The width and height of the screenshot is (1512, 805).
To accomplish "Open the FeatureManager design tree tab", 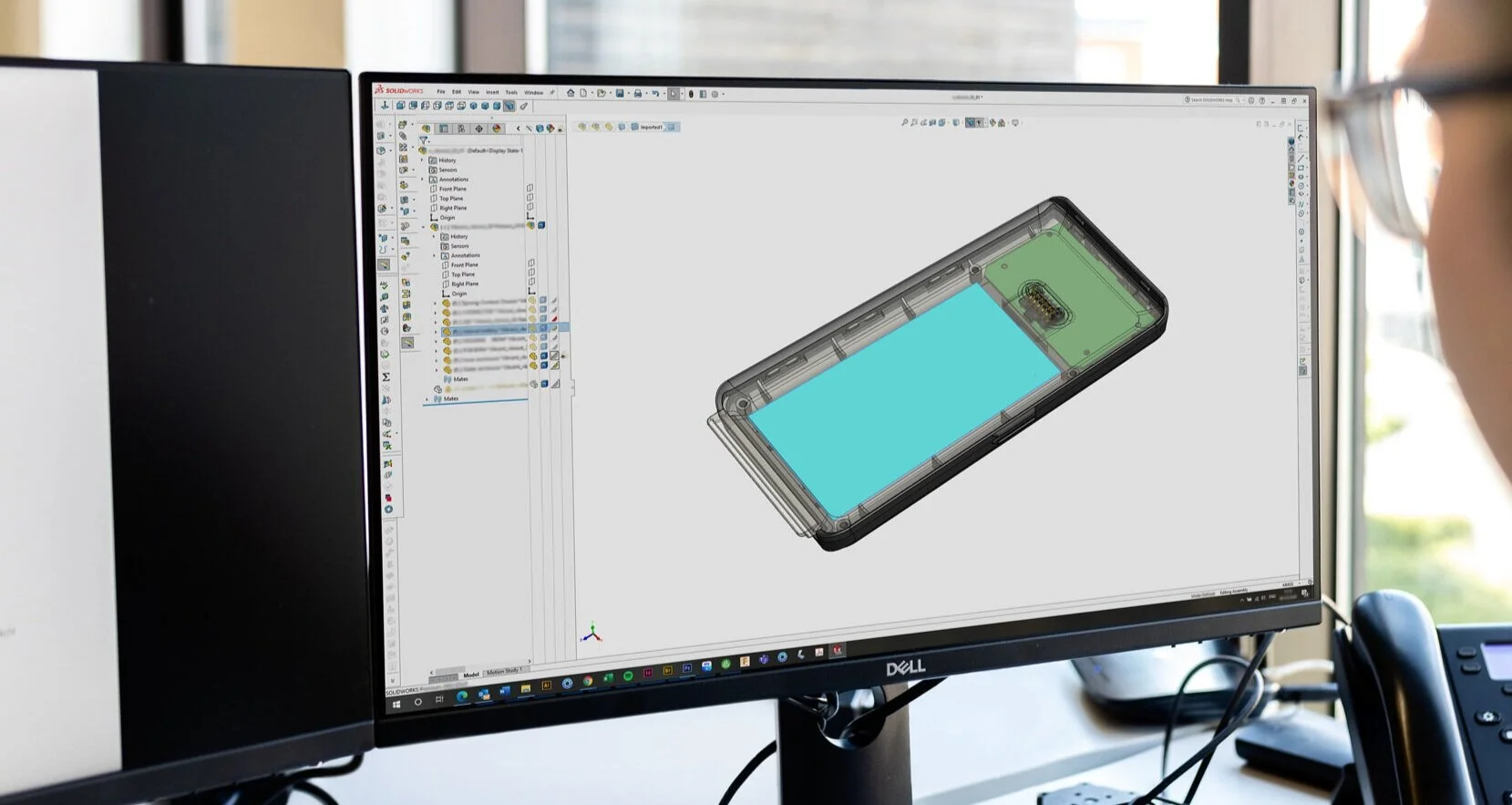I will [x=426, y=129].
